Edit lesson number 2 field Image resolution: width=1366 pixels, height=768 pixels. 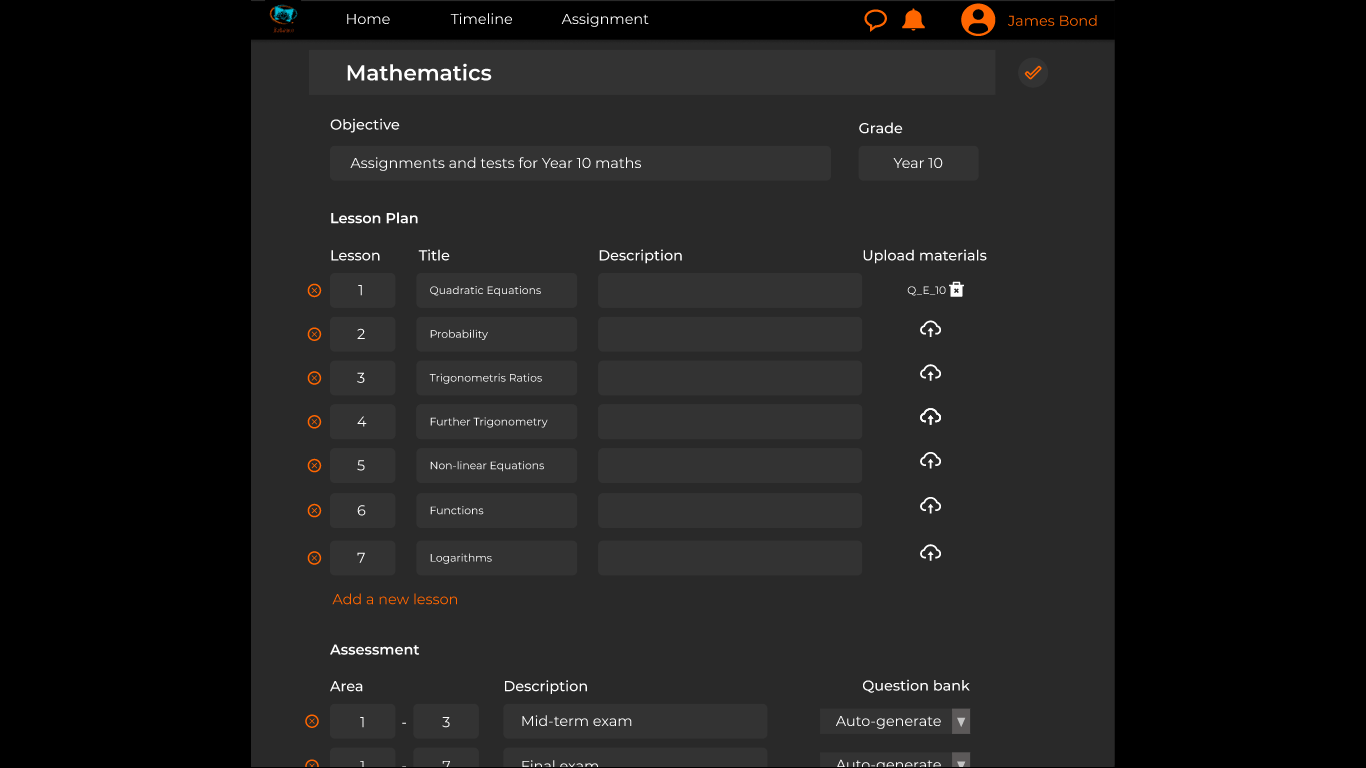pos(362,334)
